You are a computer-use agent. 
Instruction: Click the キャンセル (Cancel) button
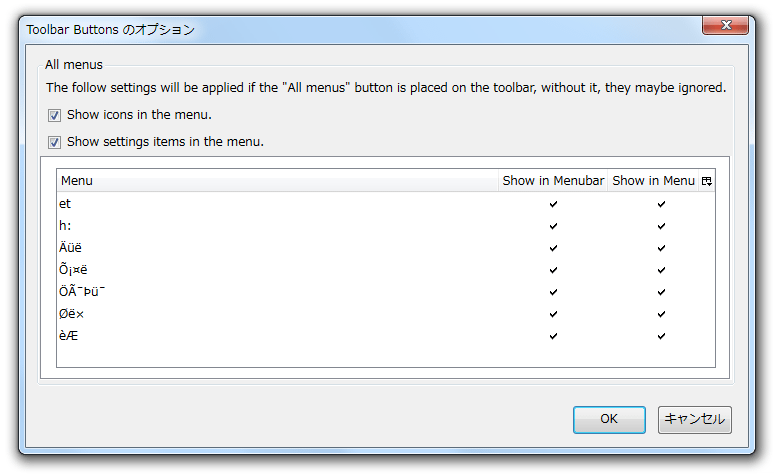(694, 420)
